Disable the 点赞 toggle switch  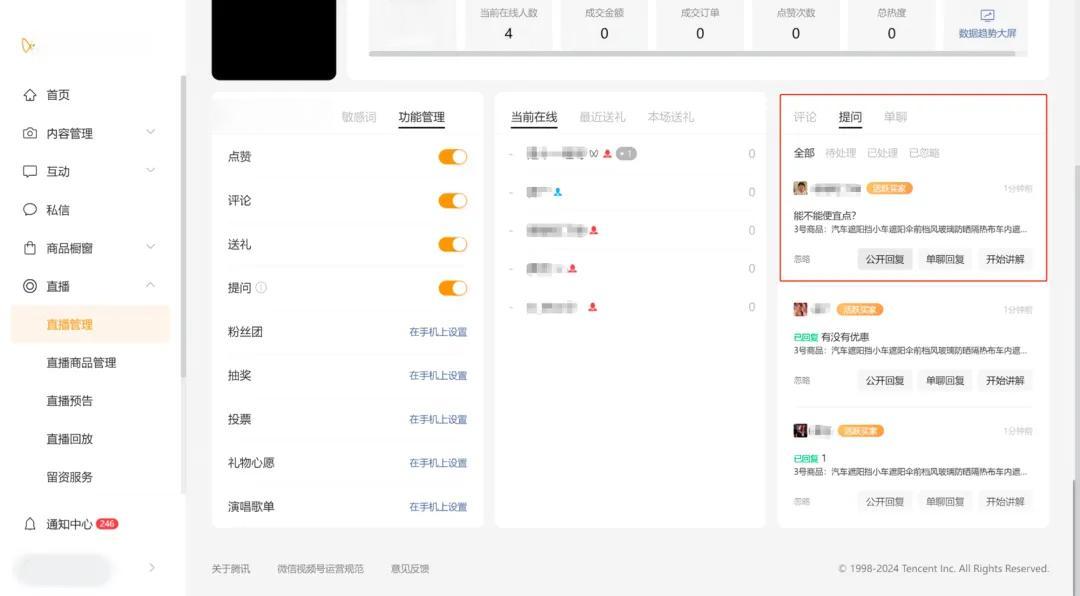[452, 157]
